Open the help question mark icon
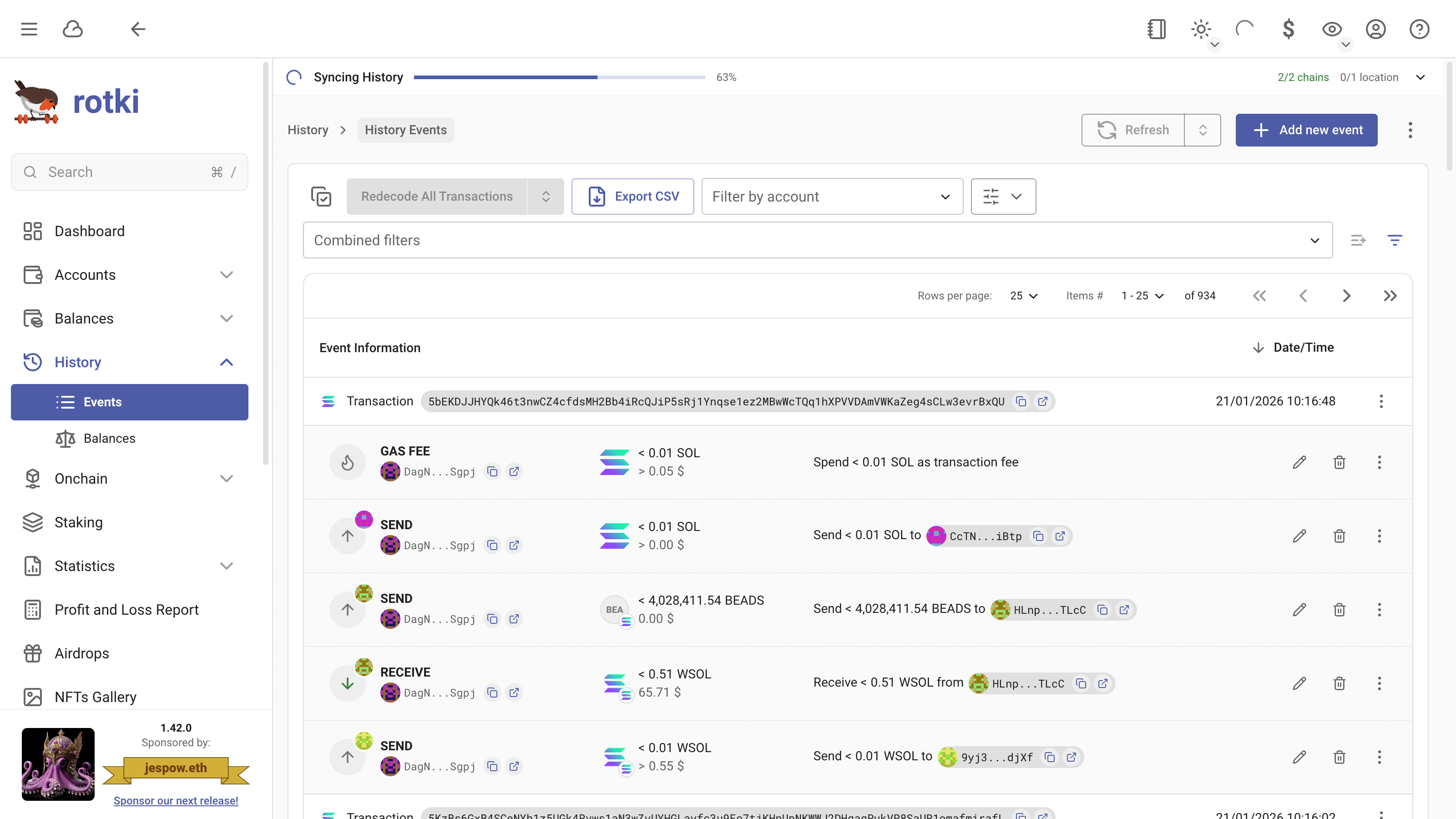The image size is (1456, 819). point(1419,29)
